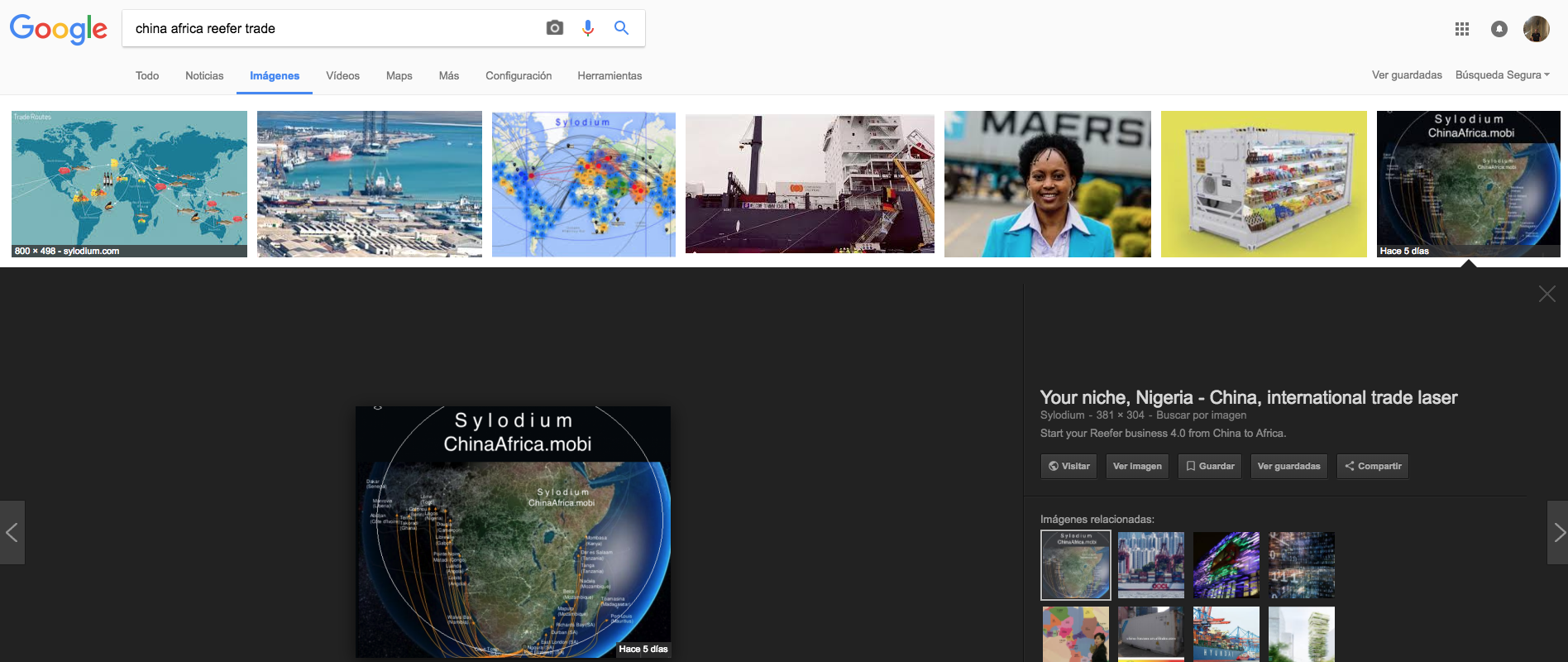
Task: Open the Maersk woman portrait thumbnail
Action: (1048, 184)
